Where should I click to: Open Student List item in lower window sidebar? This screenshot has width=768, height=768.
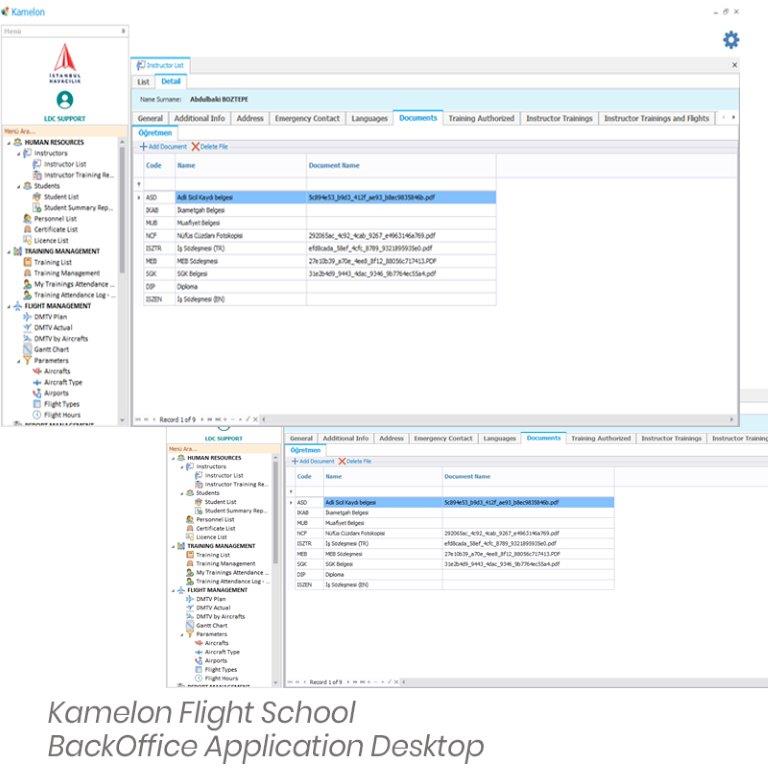tap(220, 502)
